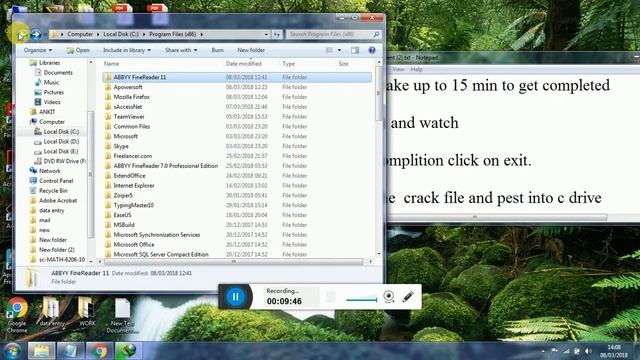Viewport: 640px width, 360px height.
Task: Select the Microsoft Office folder
Action: [134, 244]
